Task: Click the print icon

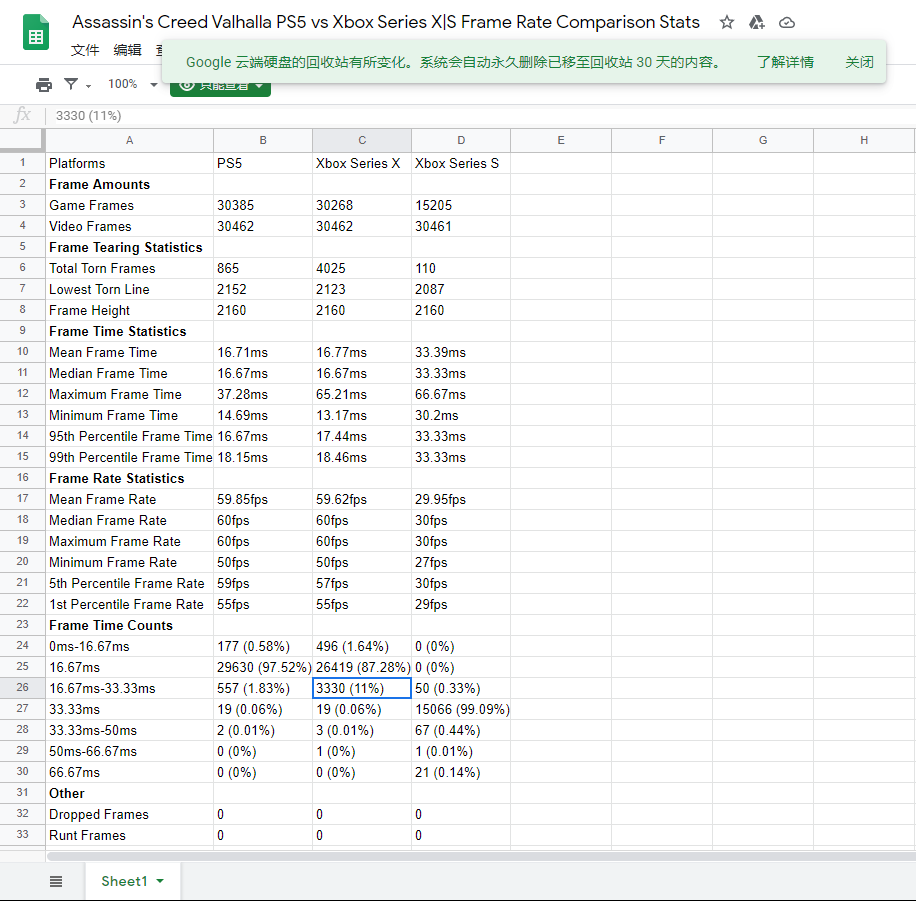Action: [44, 85]
